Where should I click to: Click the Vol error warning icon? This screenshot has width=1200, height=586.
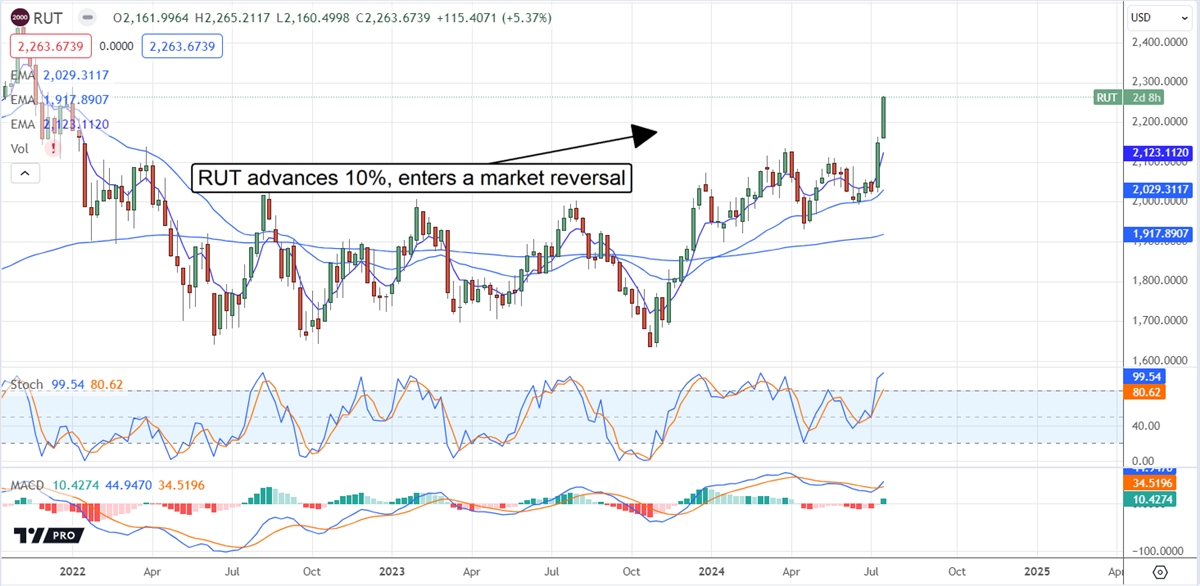point(52,148)
